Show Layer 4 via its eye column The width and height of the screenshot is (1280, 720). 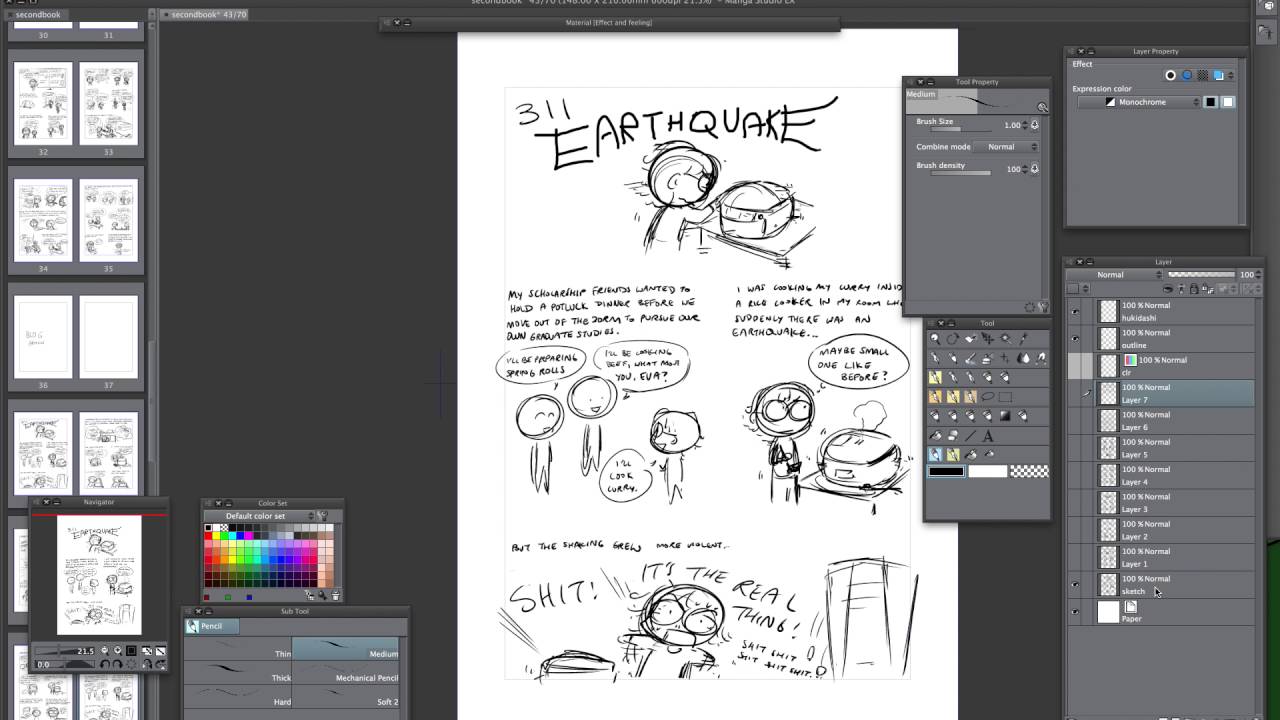pos(1075,475)
